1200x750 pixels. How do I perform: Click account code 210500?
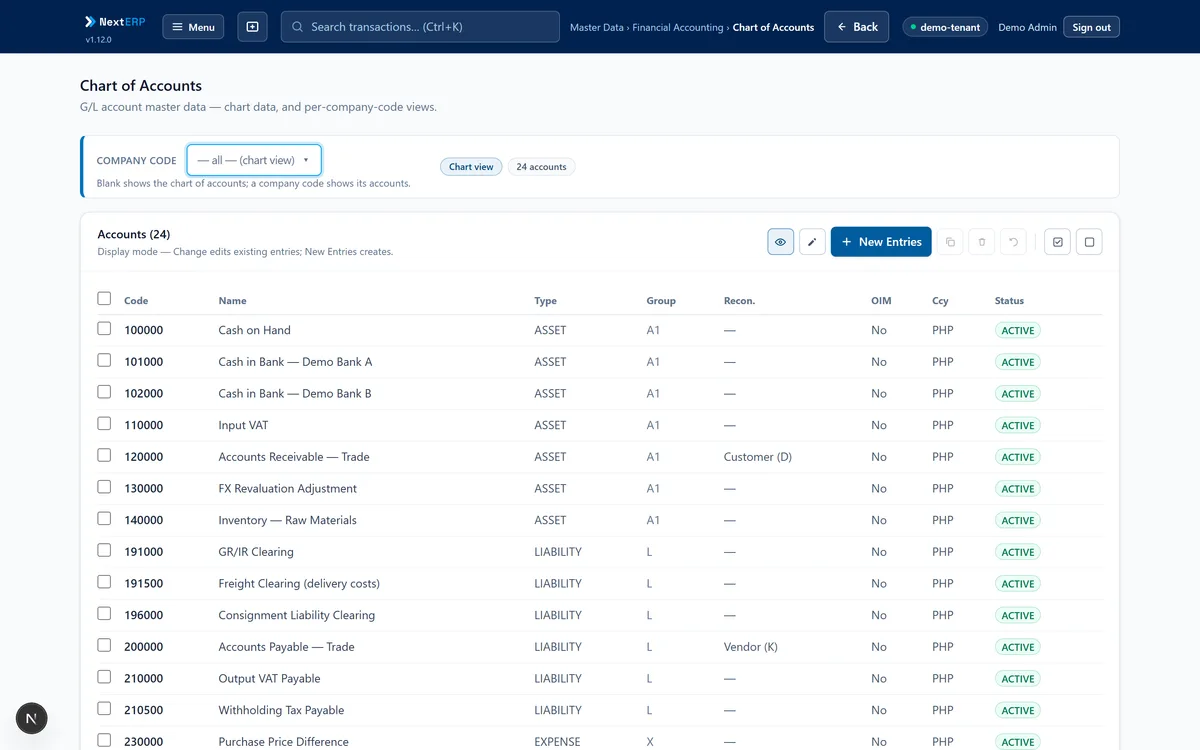pyautogui.click(x=144, y=710)
